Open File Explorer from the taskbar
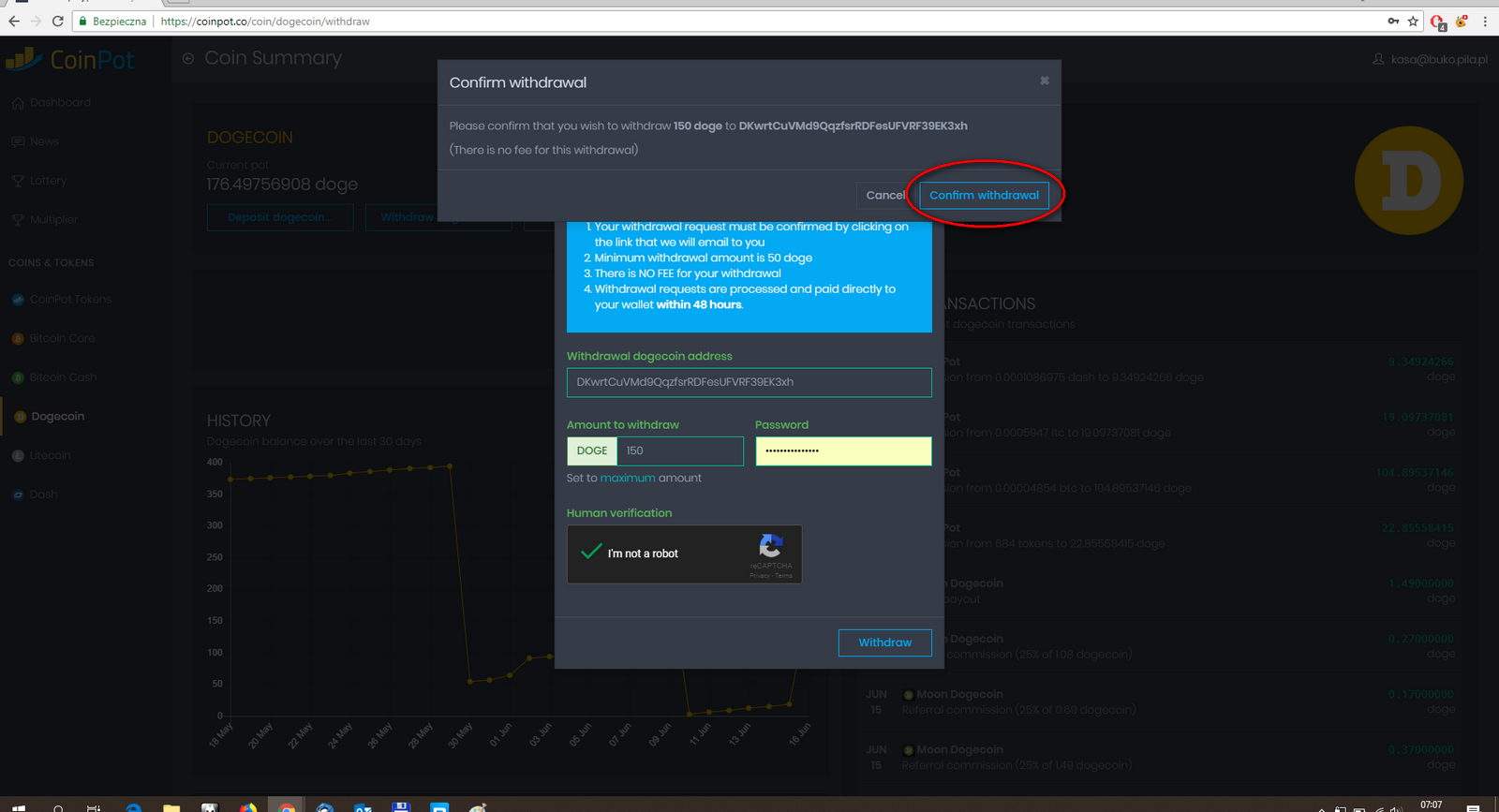 click(x=171, y=807)
